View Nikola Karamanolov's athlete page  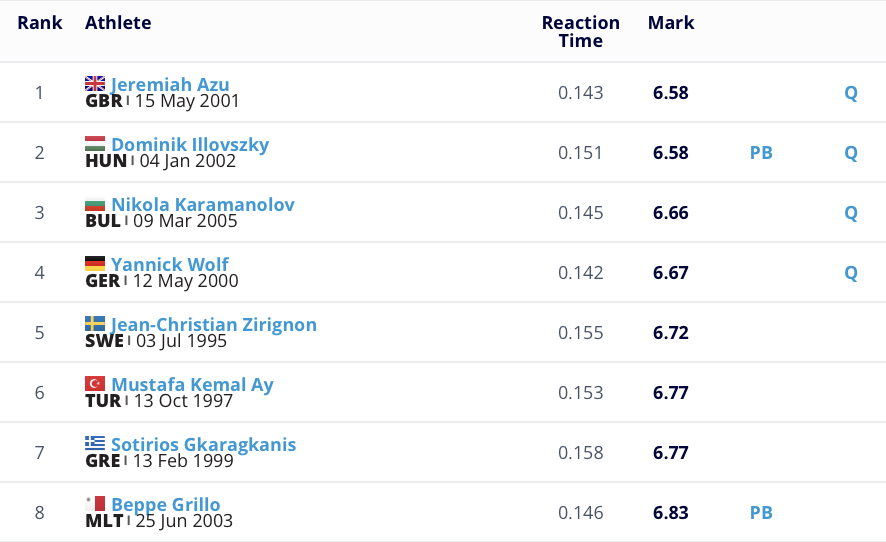click(x=203, y=205)
